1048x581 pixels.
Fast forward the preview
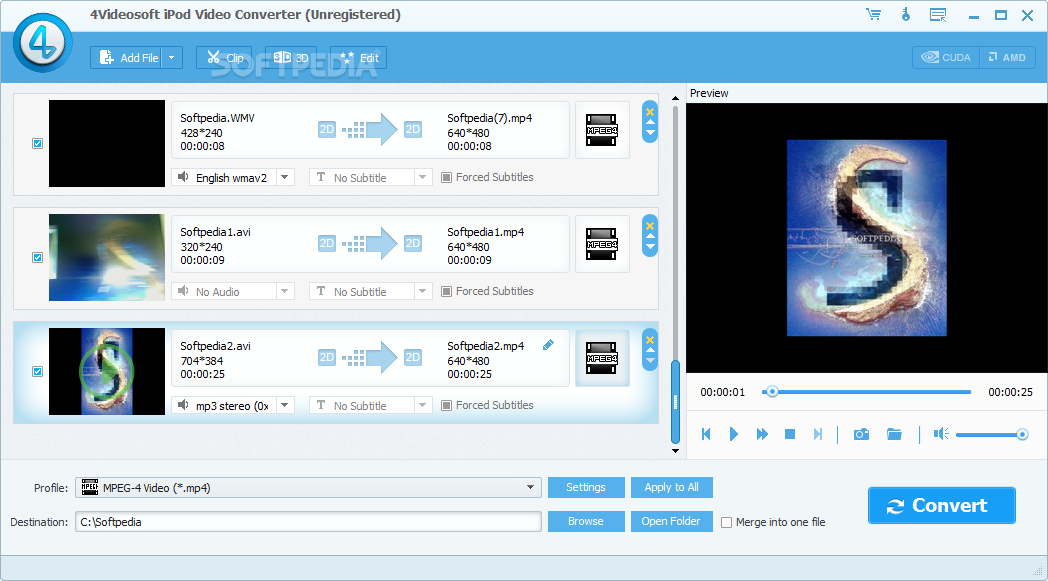pyautogui.click(x=762, y=435)
